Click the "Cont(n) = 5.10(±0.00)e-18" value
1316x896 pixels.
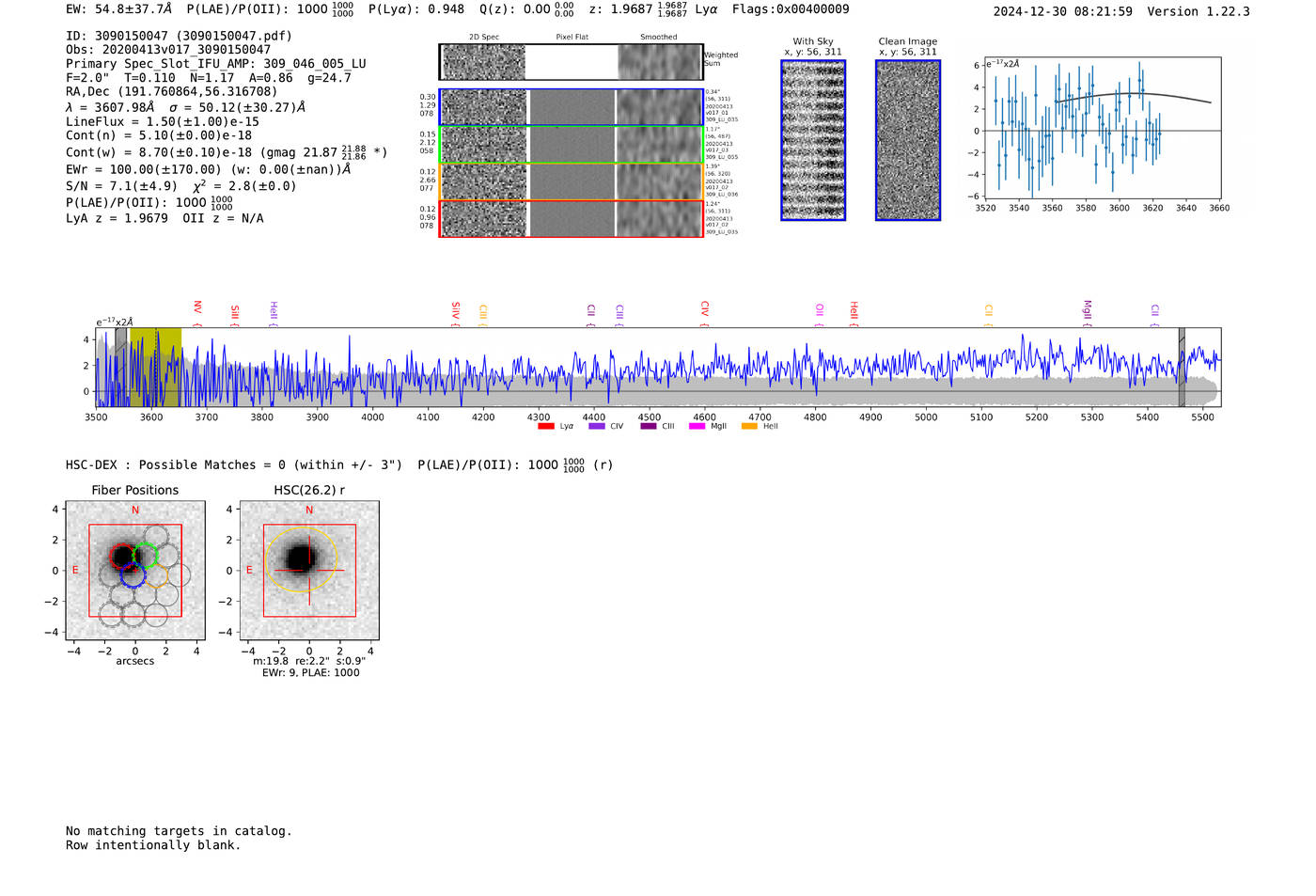[159, 135]
